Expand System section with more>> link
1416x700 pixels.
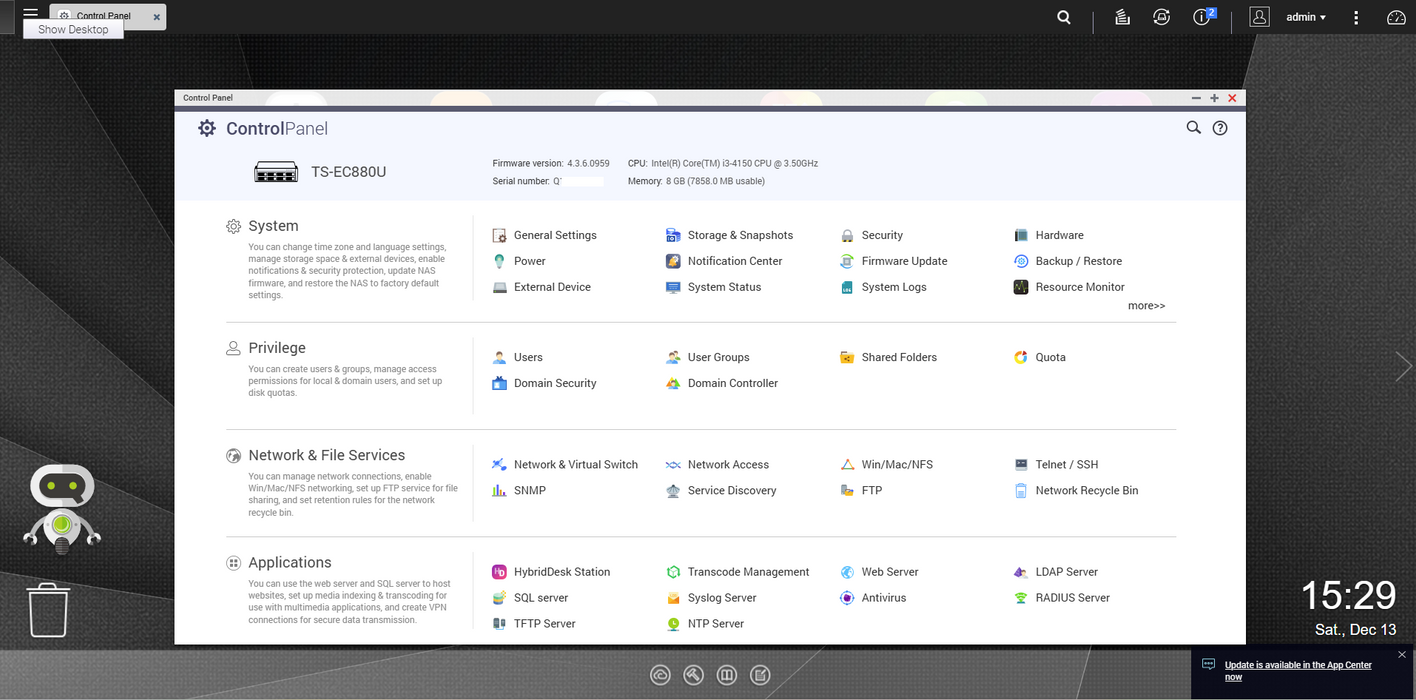1146,306
